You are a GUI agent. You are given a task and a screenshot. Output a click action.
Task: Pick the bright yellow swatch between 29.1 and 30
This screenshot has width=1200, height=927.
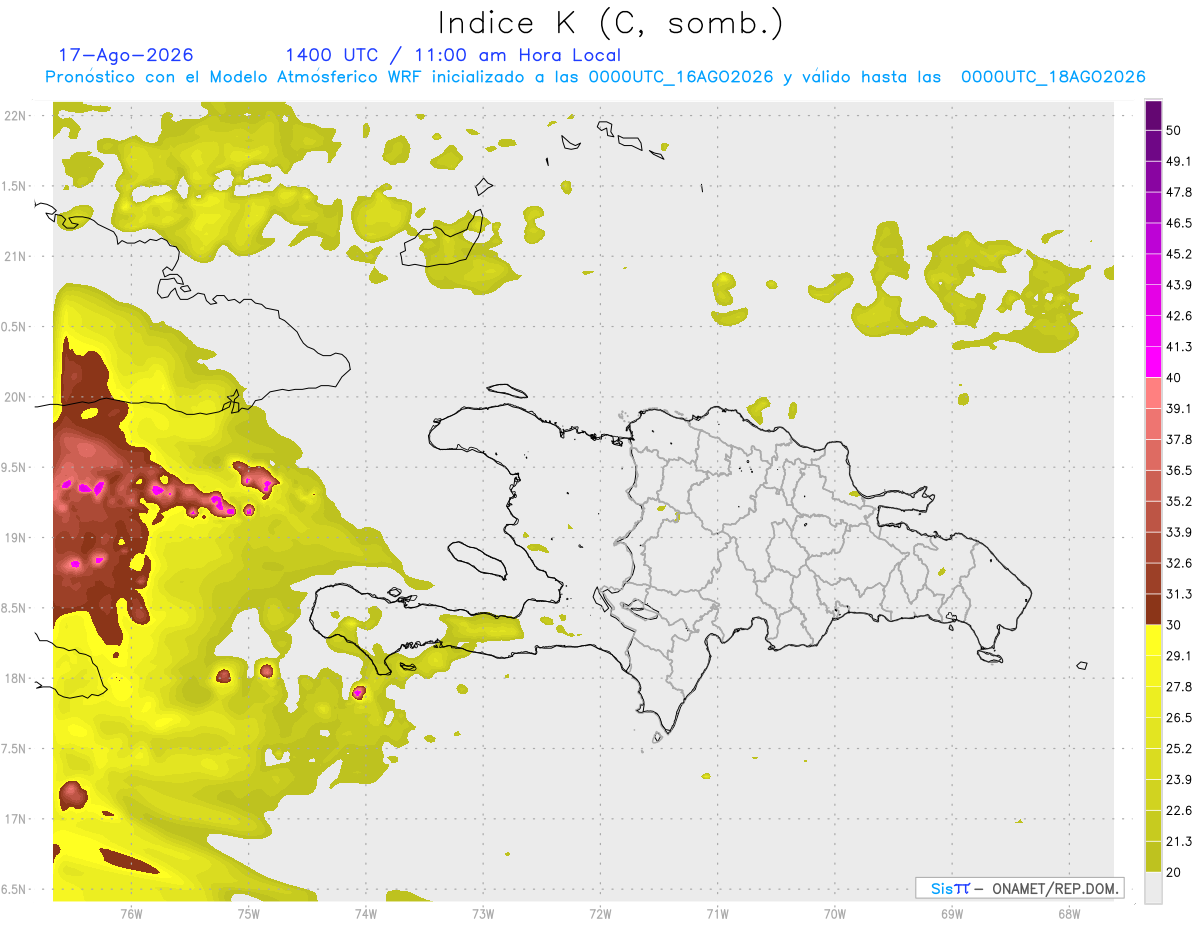click(x=1154, y=641)
